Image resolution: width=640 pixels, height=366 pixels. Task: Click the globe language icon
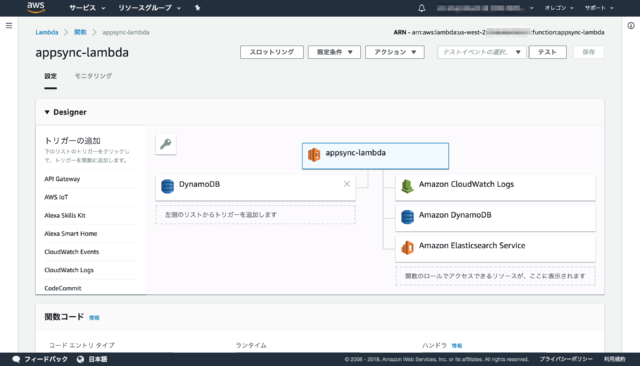80,359
